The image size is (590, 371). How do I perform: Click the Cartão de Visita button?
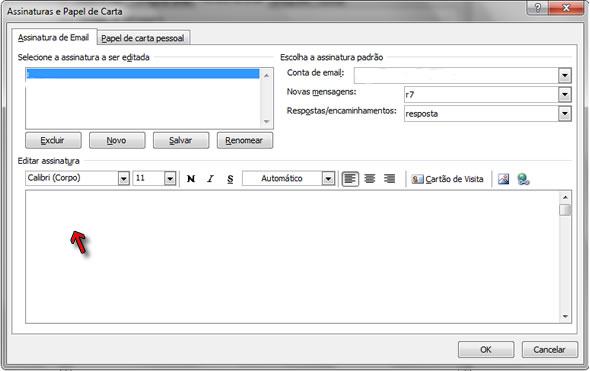click(448, 179)
